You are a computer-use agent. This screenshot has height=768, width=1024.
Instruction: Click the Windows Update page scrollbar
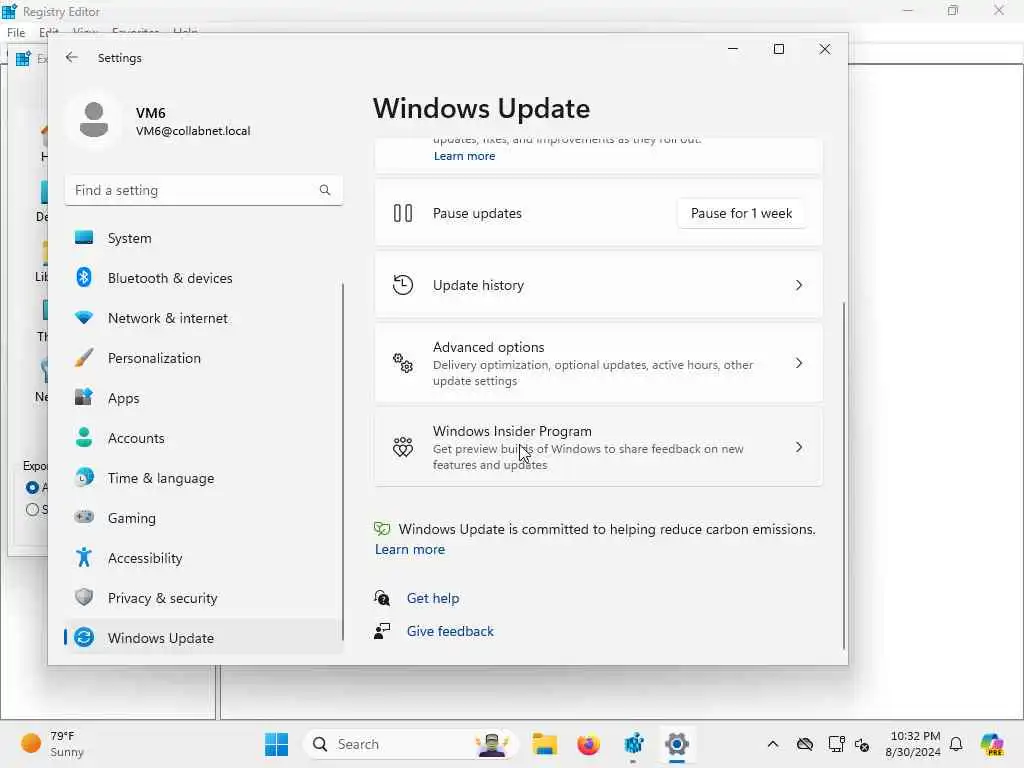[x=844, y=475]
